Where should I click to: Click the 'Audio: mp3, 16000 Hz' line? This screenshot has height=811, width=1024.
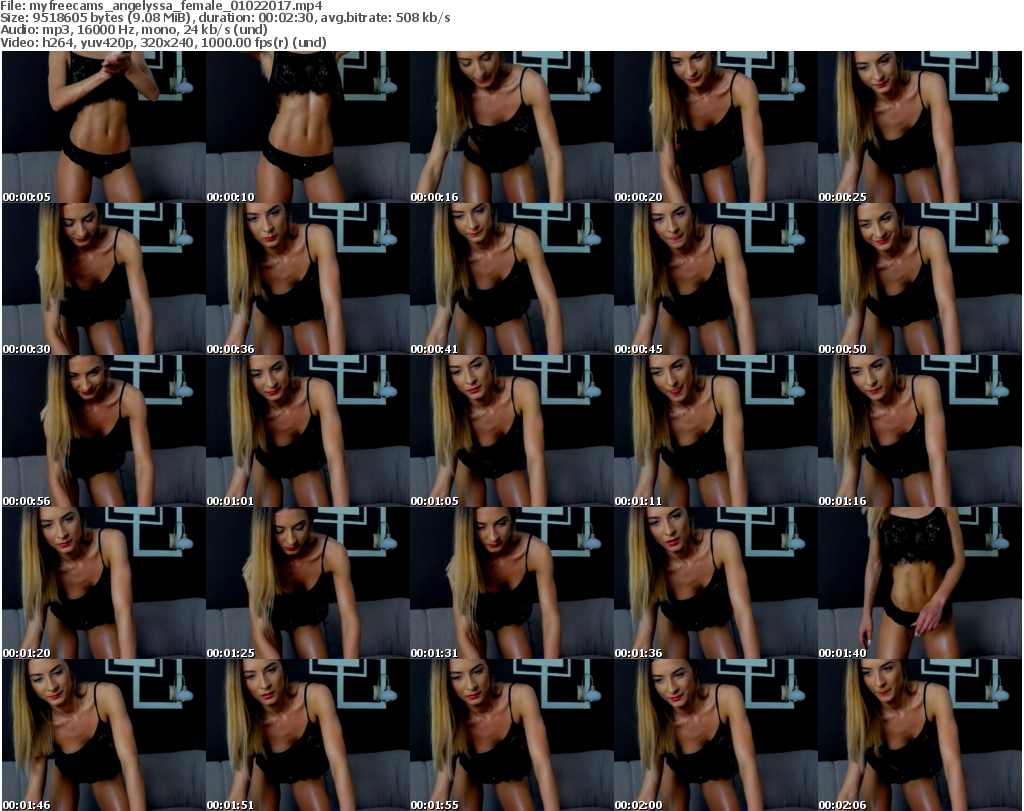tap(134, 30)
